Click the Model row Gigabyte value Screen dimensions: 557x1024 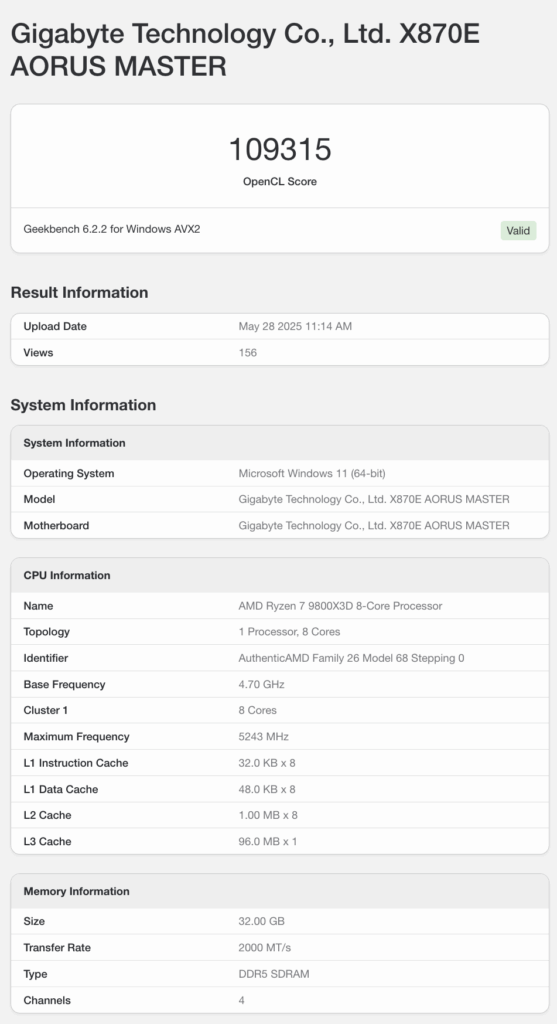pyautogui.click(x=374, y=500)
